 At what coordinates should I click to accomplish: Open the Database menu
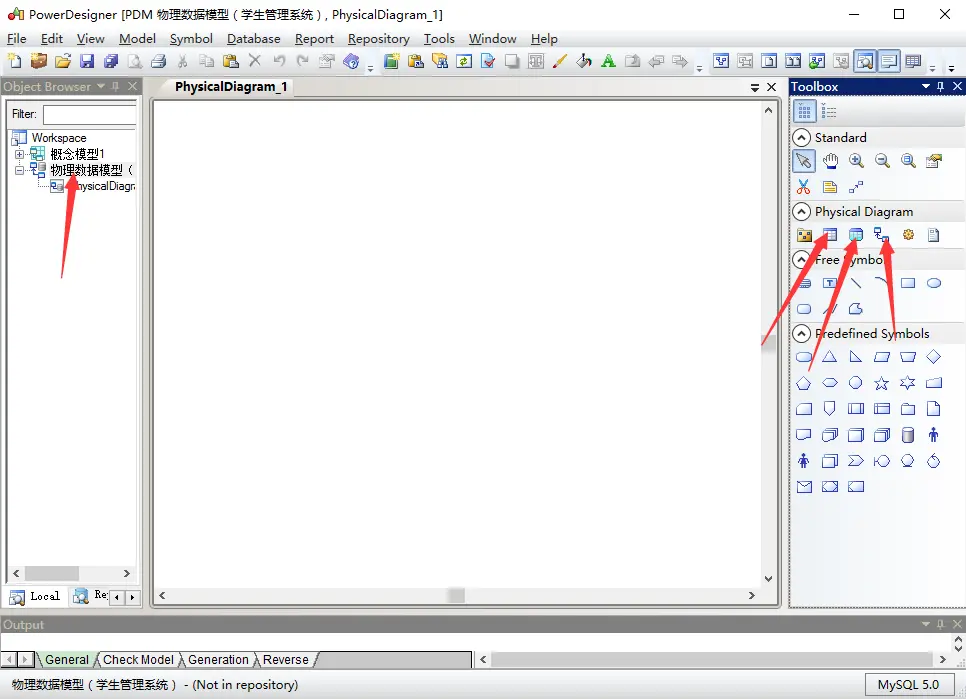coord(253,38)
